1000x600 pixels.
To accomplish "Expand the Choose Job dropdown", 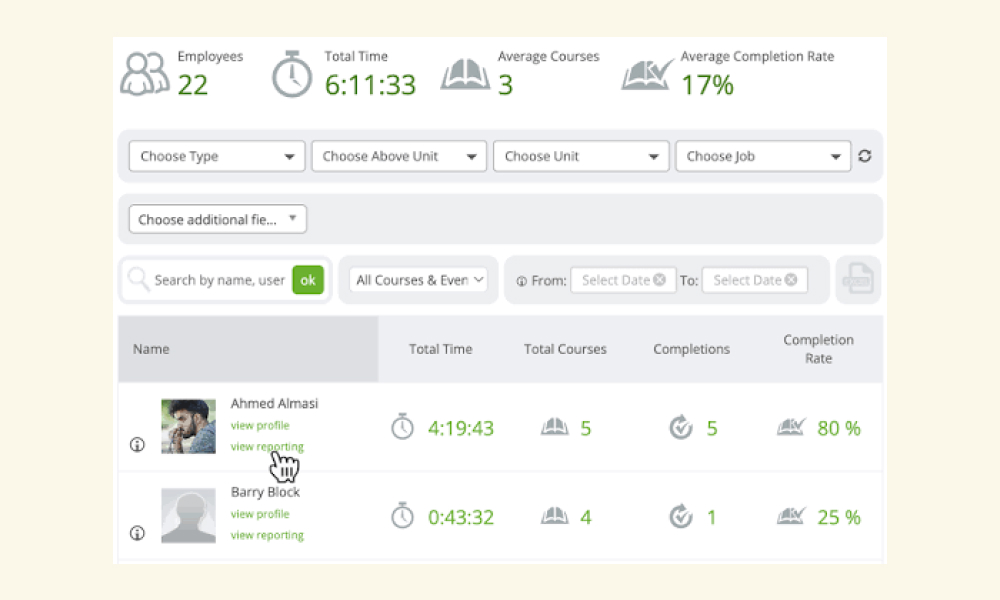I will [x=763, y=156].
